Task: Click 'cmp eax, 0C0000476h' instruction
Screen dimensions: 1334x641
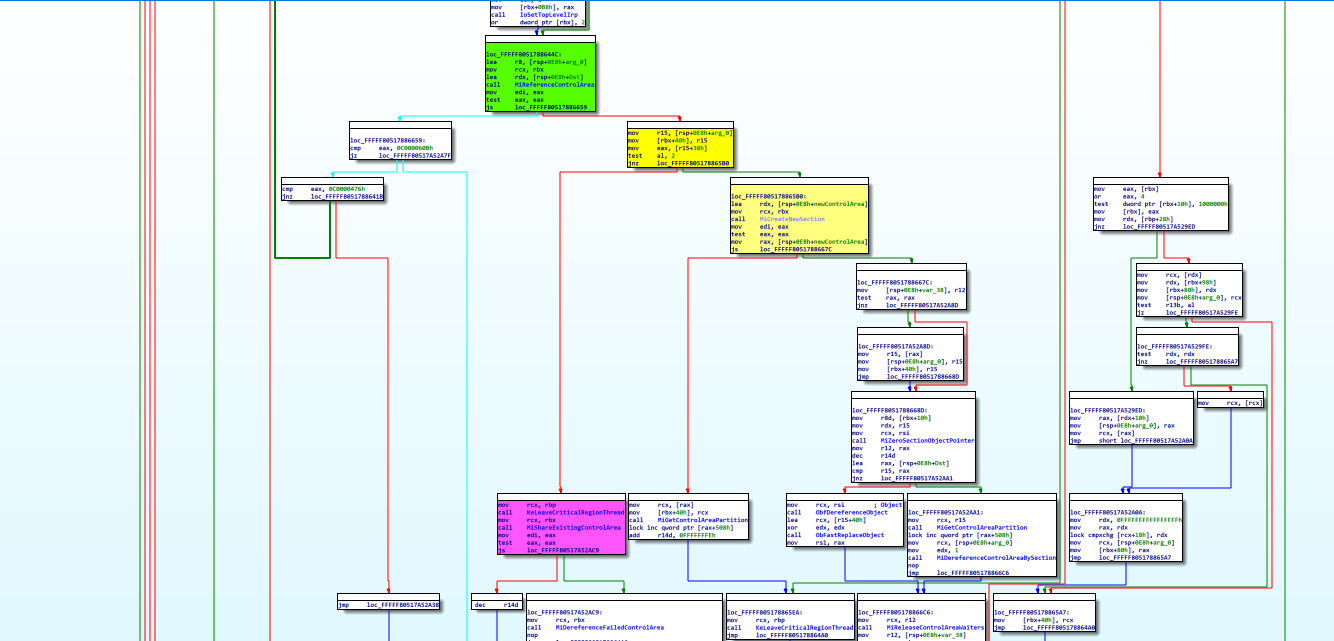Action: (324, 189)
